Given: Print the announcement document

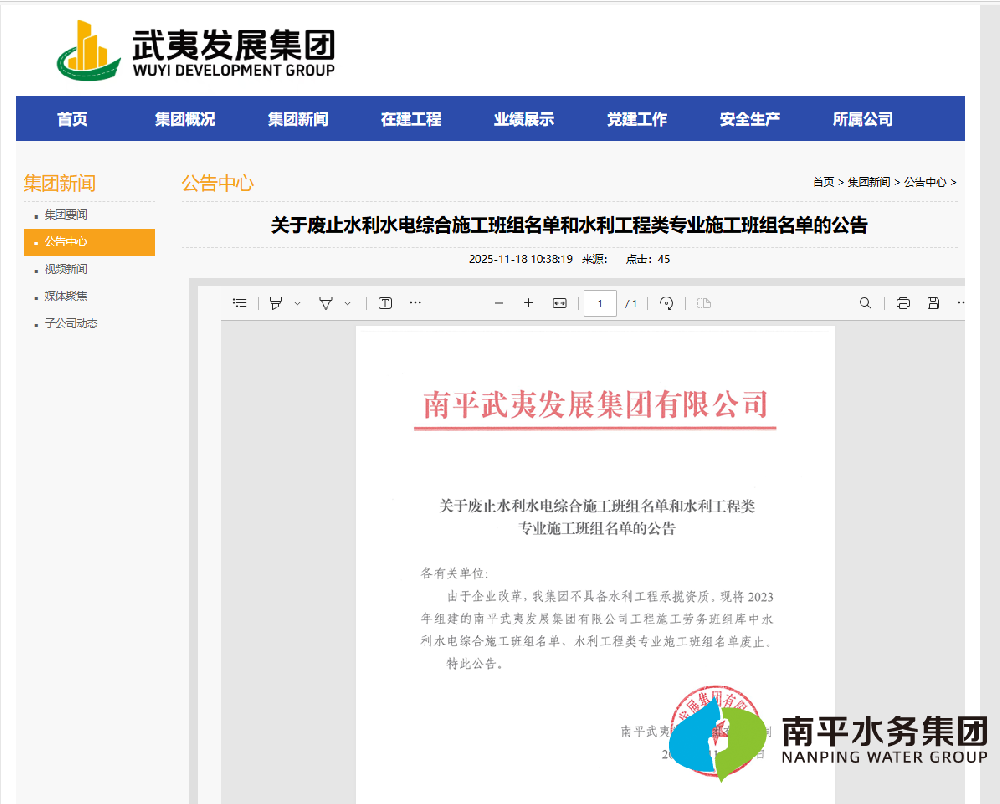Looking at the screenshot, I should point(903,302).
